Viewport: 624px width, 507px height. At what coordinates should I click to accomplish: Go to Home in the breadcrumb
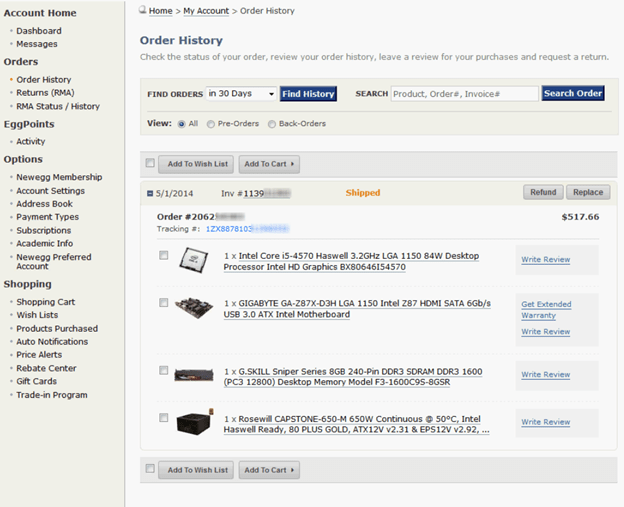[160, 11]
